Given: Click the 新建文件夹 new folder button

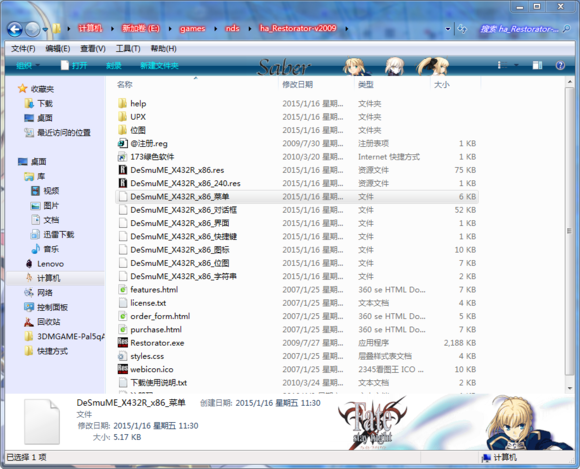Looking at the screenshot, I should [159, 65].
